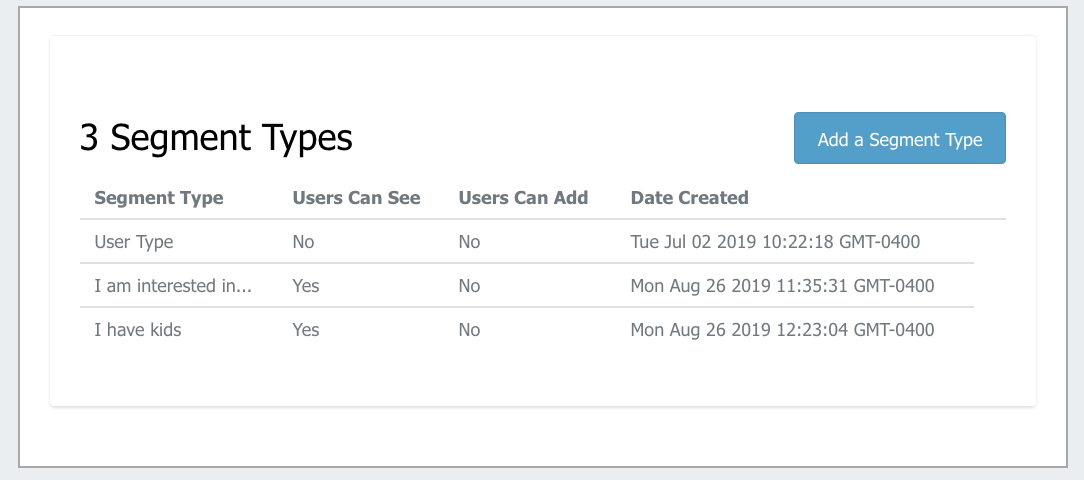Screen dimensions: 1084x480
Task: Open the "I am interested in..." segment type
Action: [173, 286]
